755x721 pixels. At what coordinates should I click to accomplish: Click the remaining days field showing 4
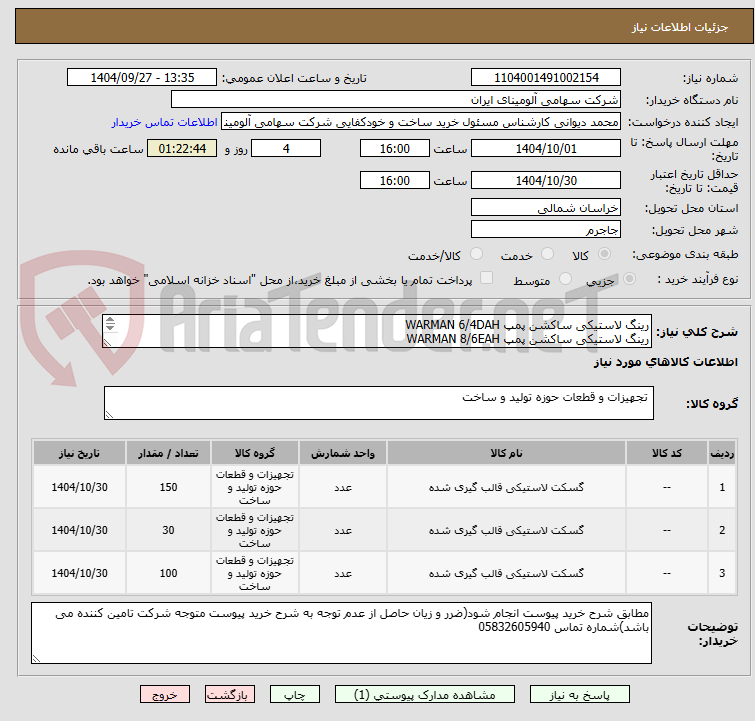tap(286, 148)
